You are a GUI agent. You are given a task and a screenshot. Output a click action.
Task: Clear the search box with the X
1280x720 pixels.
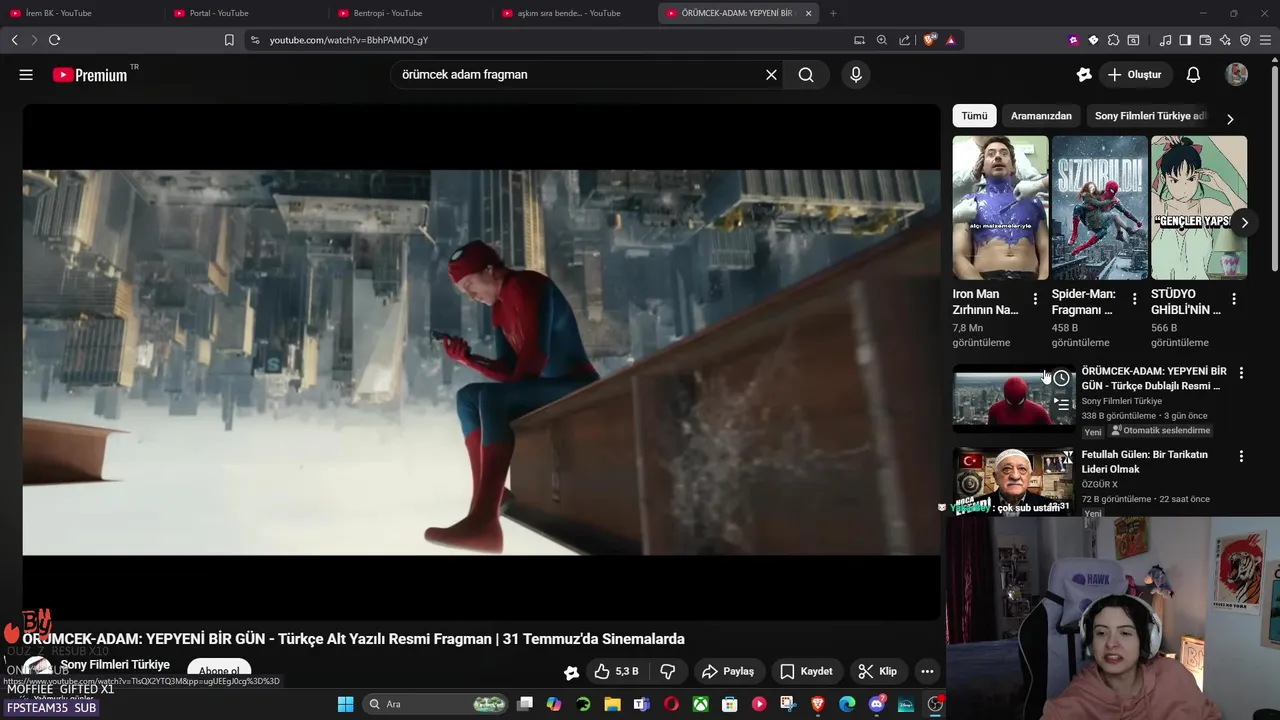point(771,75)
